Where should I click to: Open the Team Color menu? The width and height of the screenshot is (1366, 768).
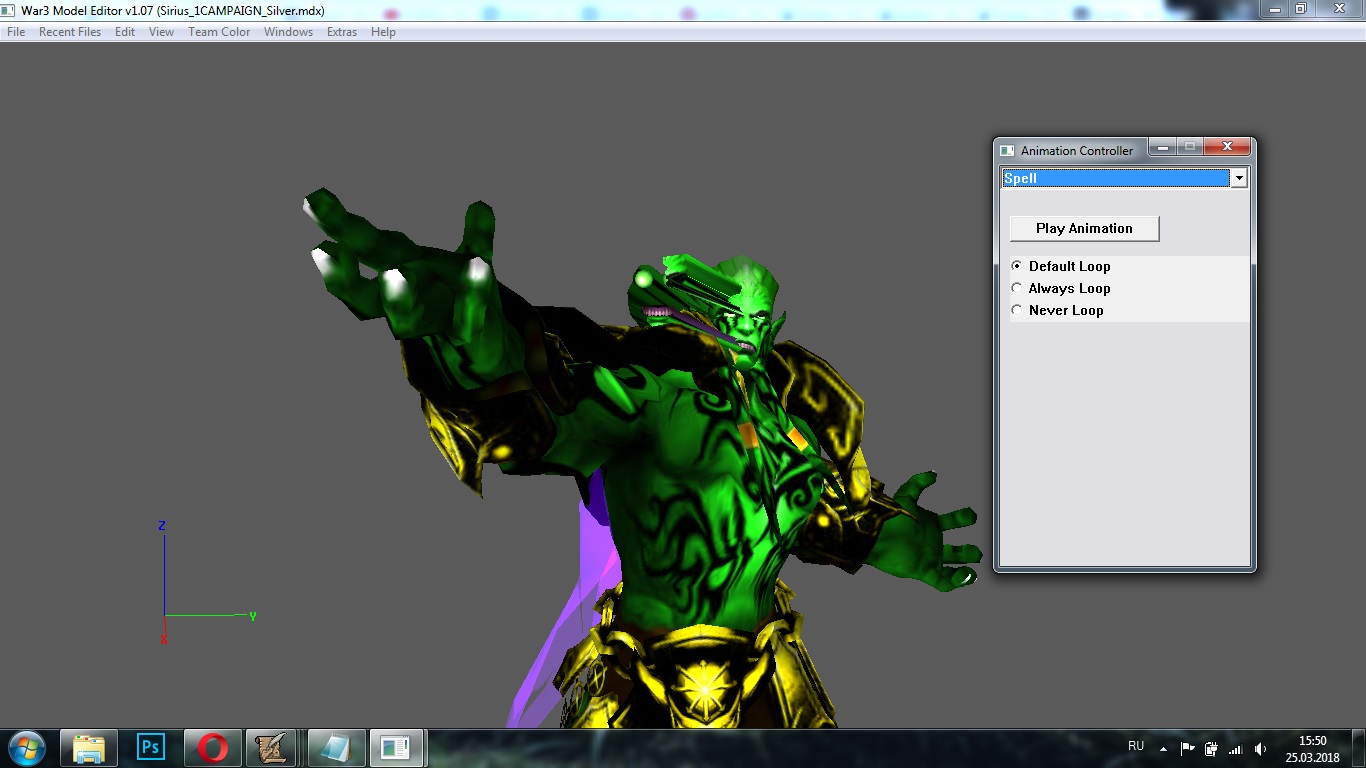(x=219, y=32)
